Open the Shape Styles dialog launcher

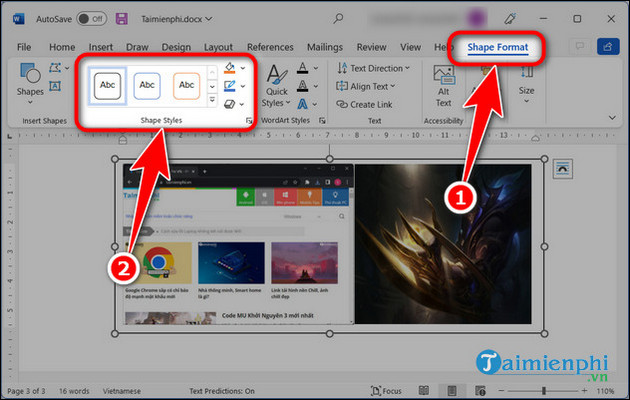249,120
